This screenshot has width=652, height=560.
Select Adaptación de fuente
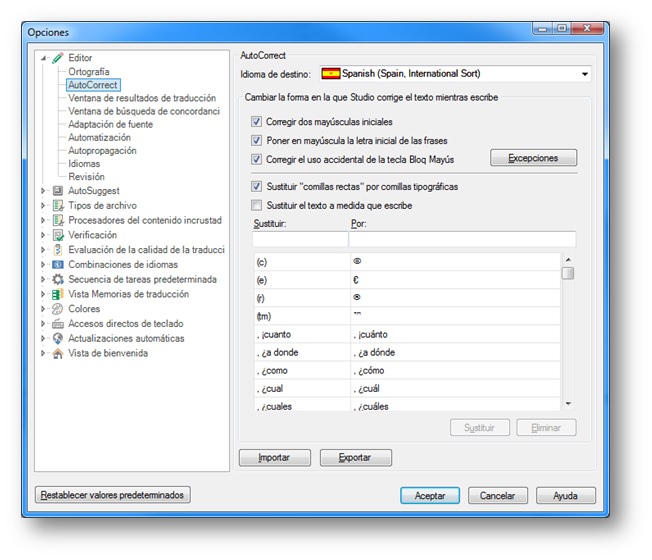(111, 124)
